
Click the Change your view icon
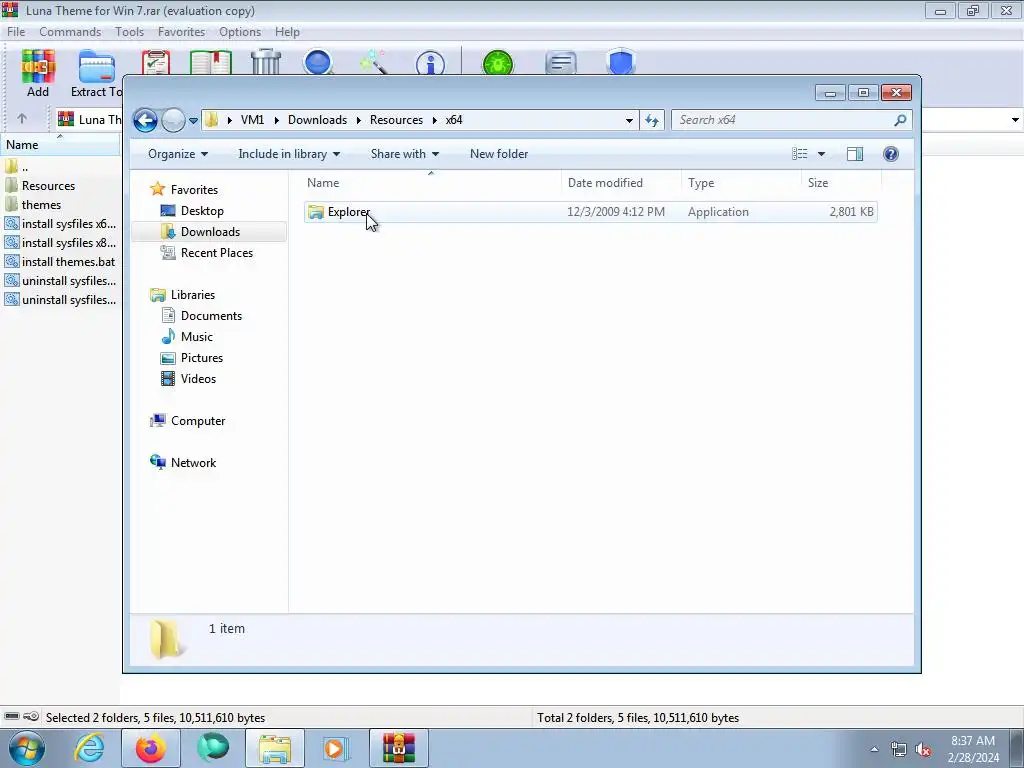click(x=800, y=154)
